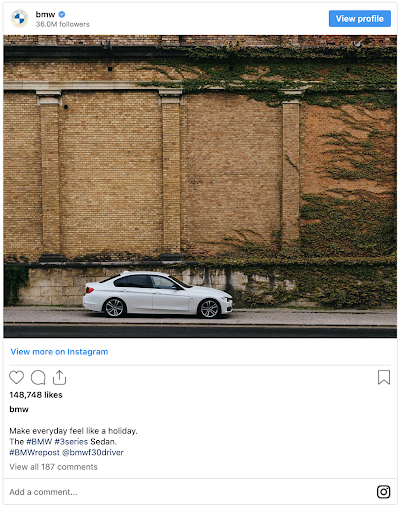405x512 pixels.
Task: Click the View profile button
Action: tap(360, 19)
